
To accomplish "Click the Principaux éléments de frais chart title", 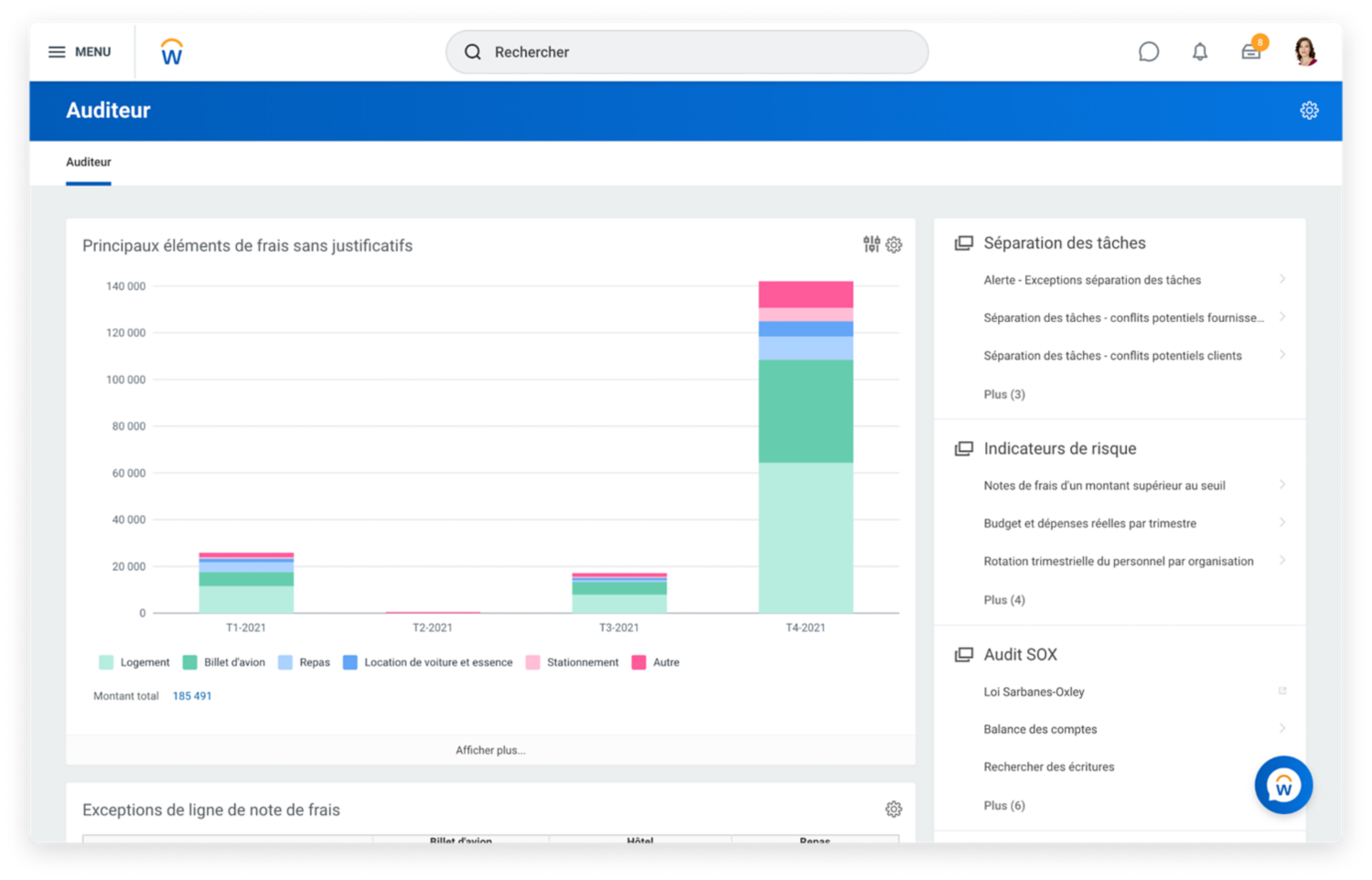I will [247, 246].
